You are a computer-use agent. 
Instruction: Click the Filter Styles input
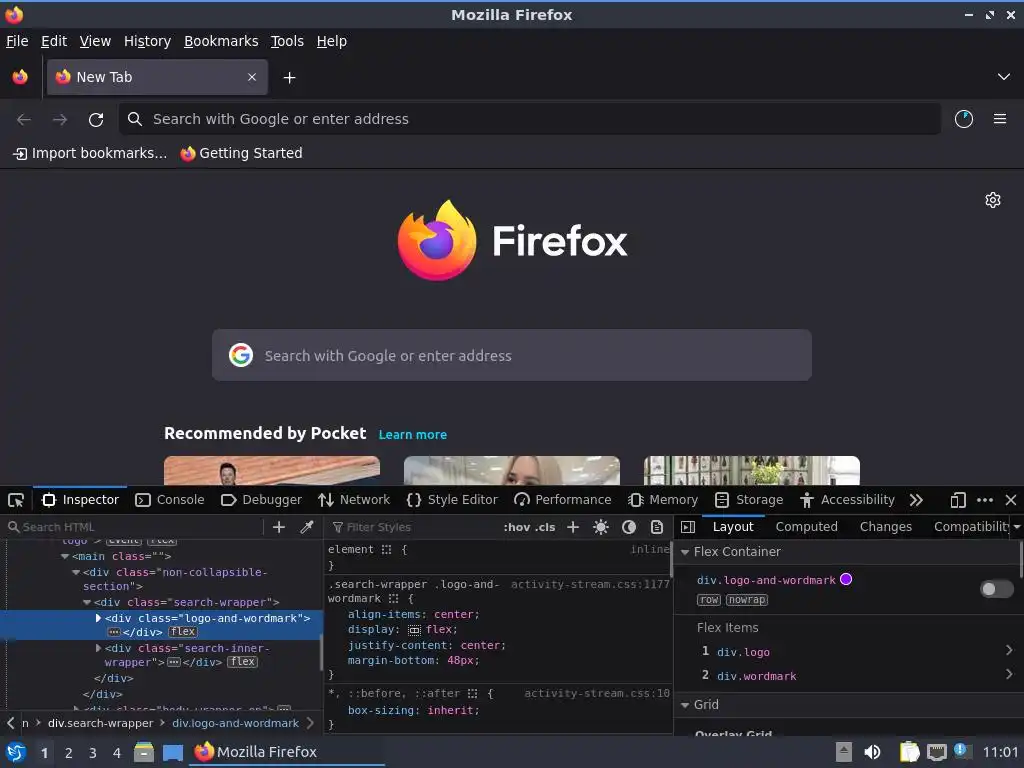[x=415, y=527]
